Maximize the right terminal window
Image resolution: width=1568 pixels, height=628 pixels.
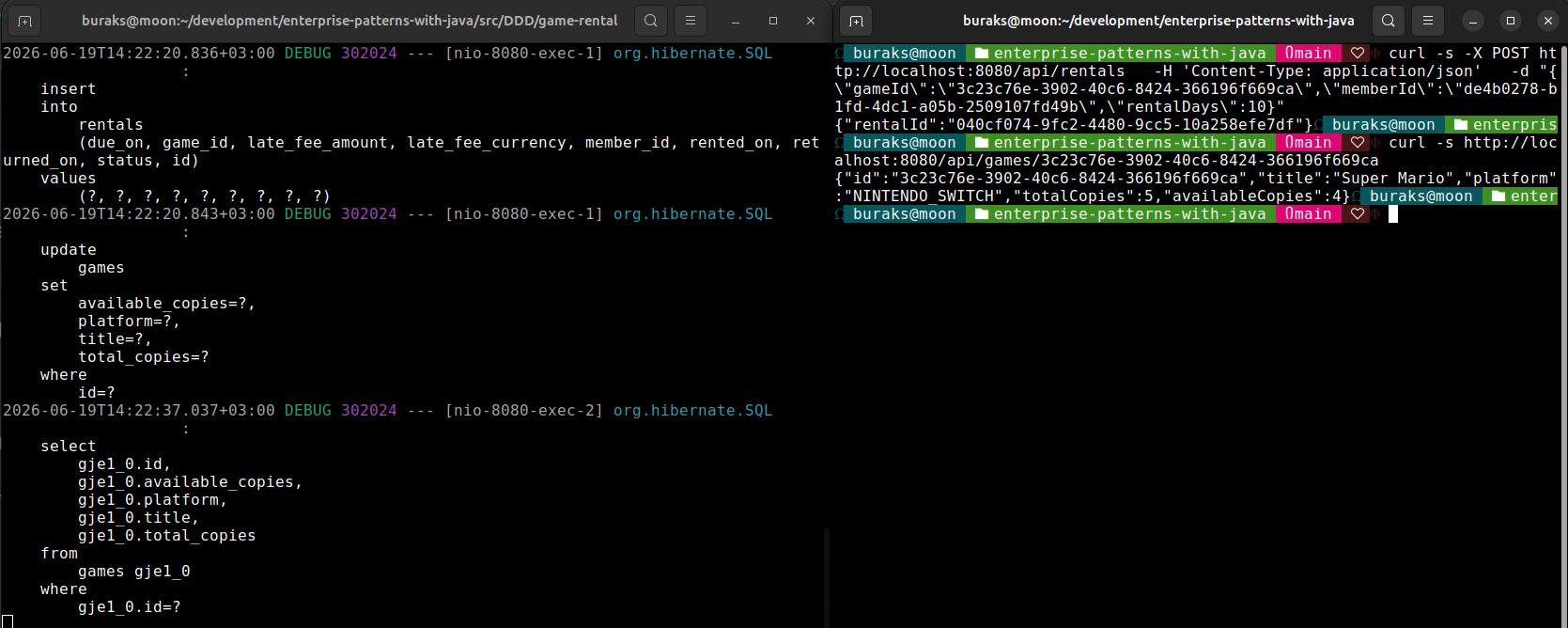pos(1511,21)
